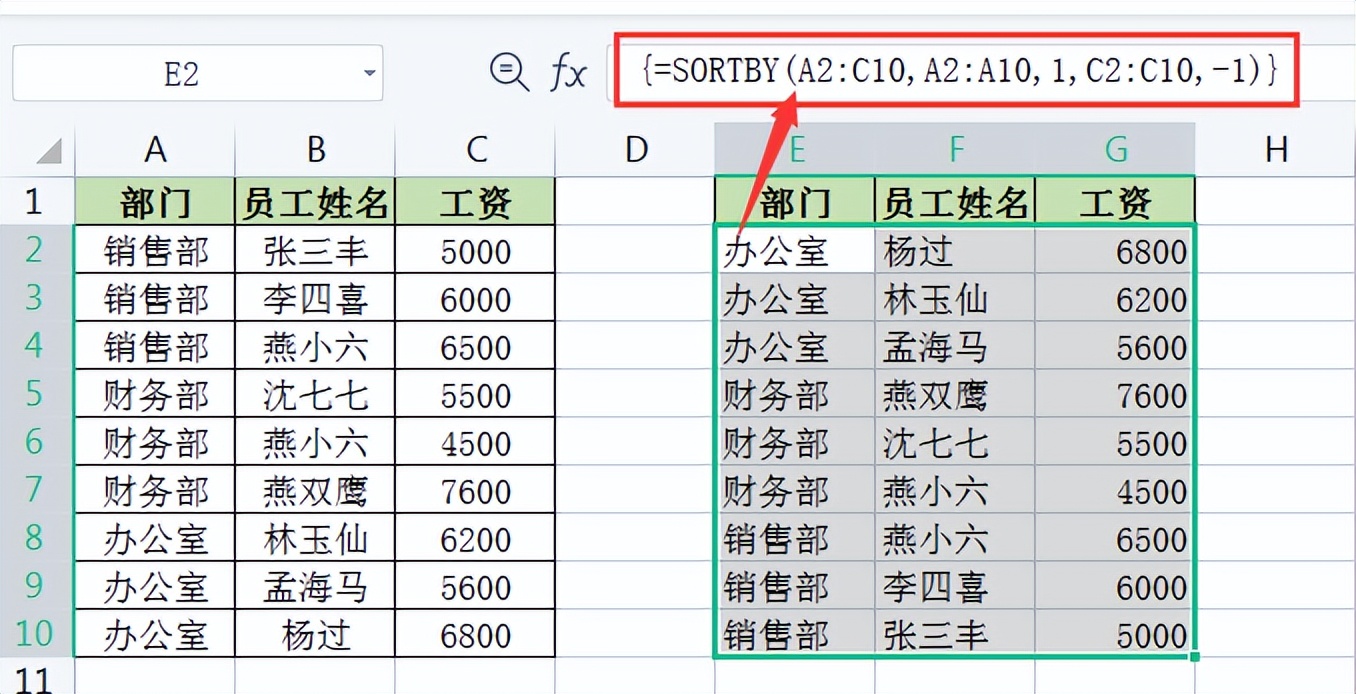Select the 部门 header cell in column E
Image resolution: width=1356 pixels, height=694 pixels.
point(795,200)
